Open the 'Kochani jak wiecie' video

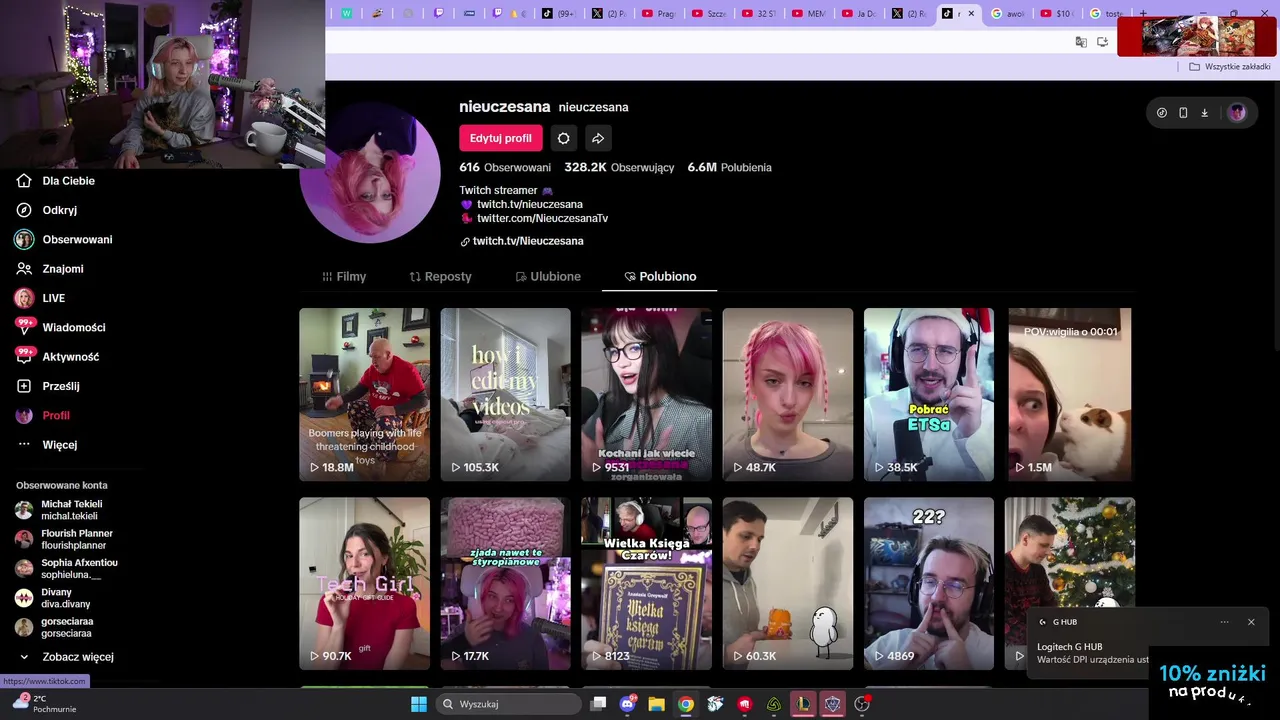coord(647,394)
